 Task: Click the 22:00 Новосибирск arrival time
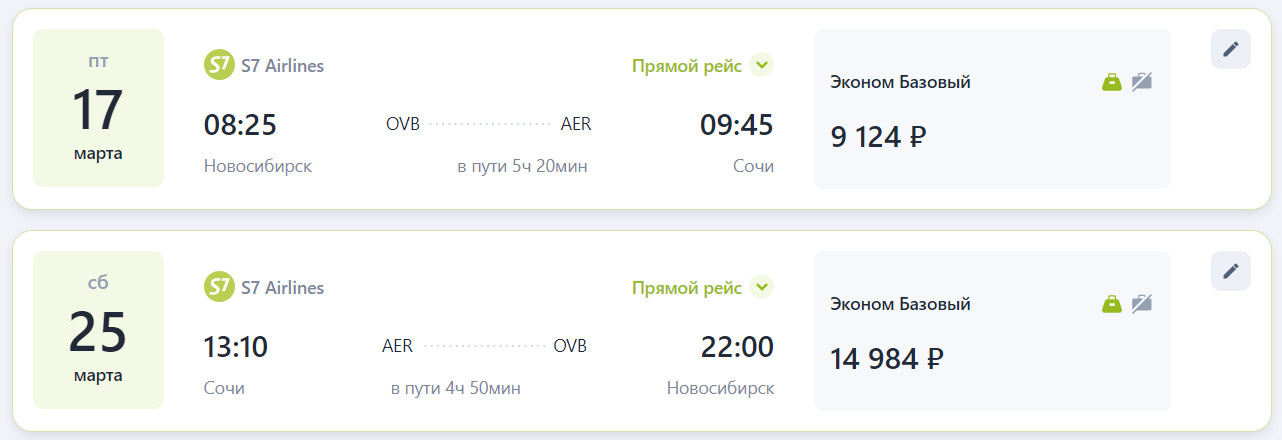click(737, 347)
